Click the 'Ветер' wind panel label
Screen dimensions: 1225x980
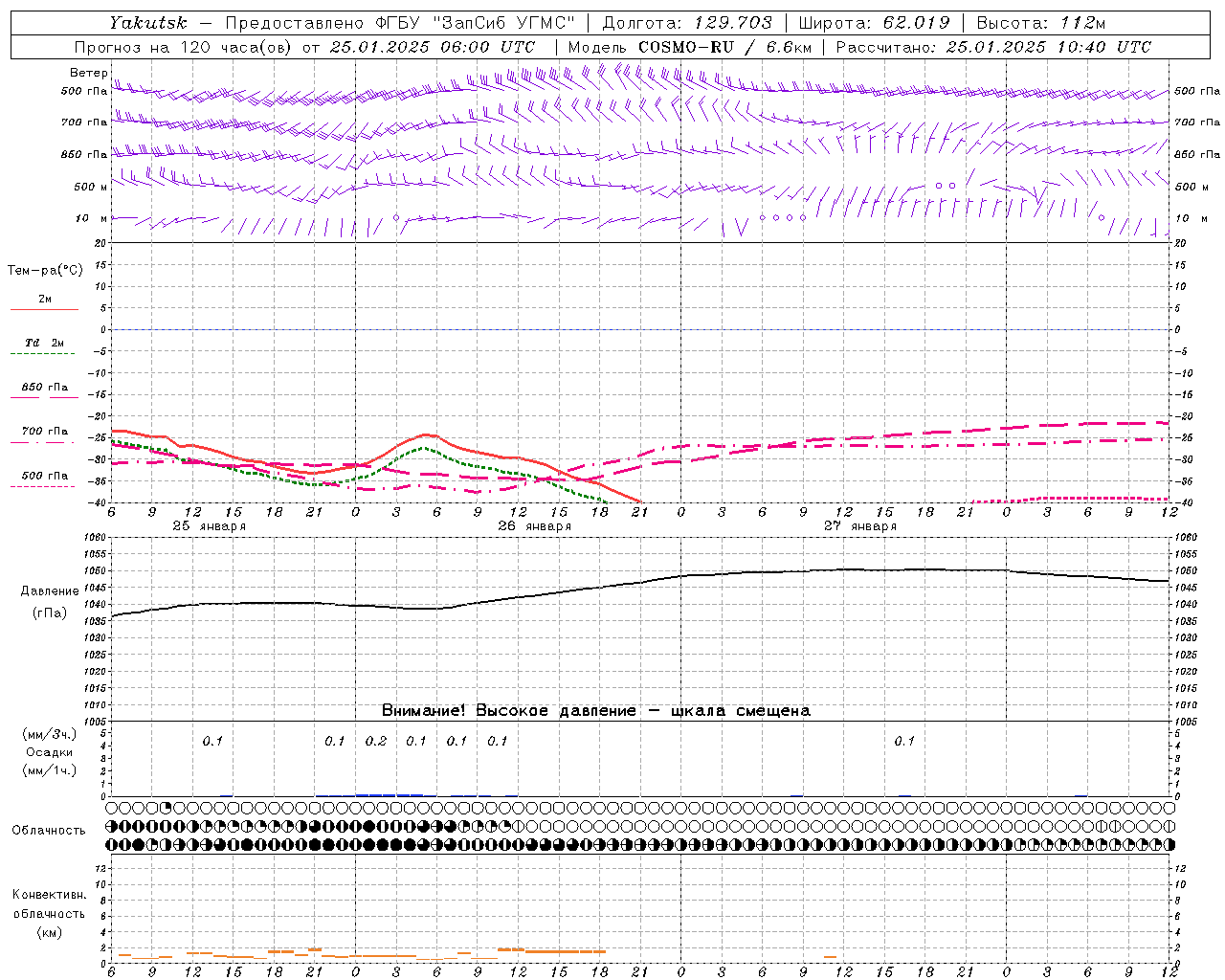89,73
